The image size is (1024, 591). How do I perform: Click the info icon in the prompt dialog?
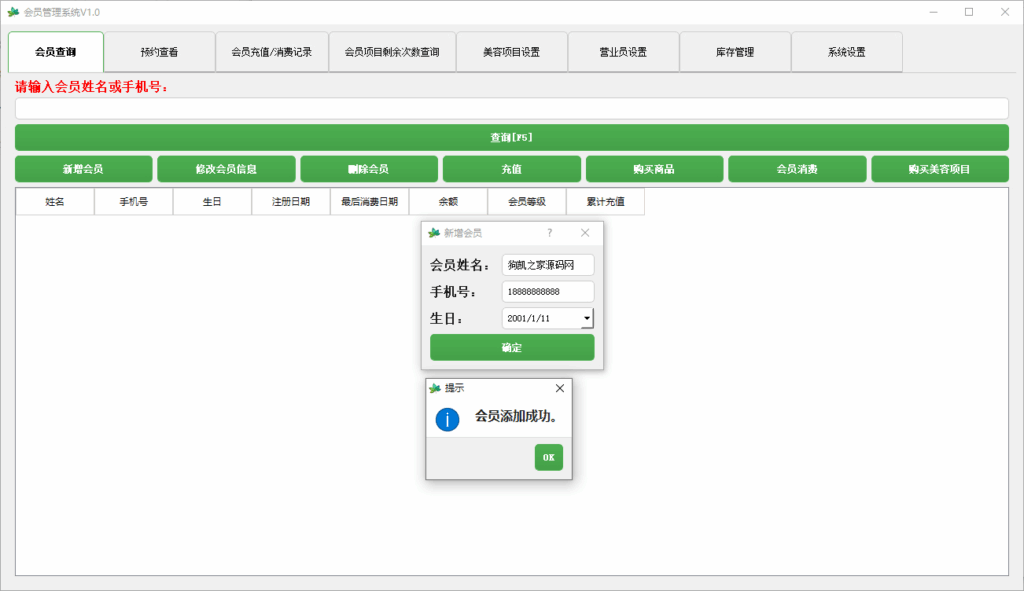click(447, 420)
